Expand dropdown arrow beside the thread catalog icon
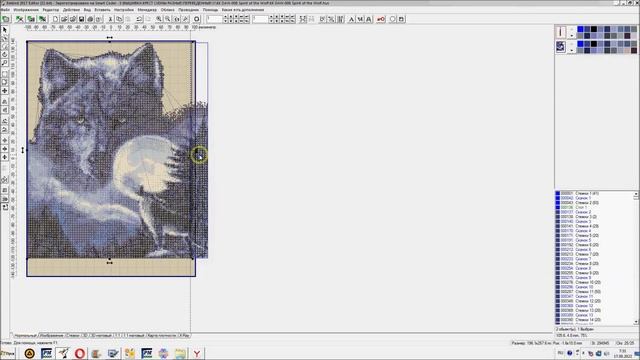The image size is (640, 360). [571, 50]
